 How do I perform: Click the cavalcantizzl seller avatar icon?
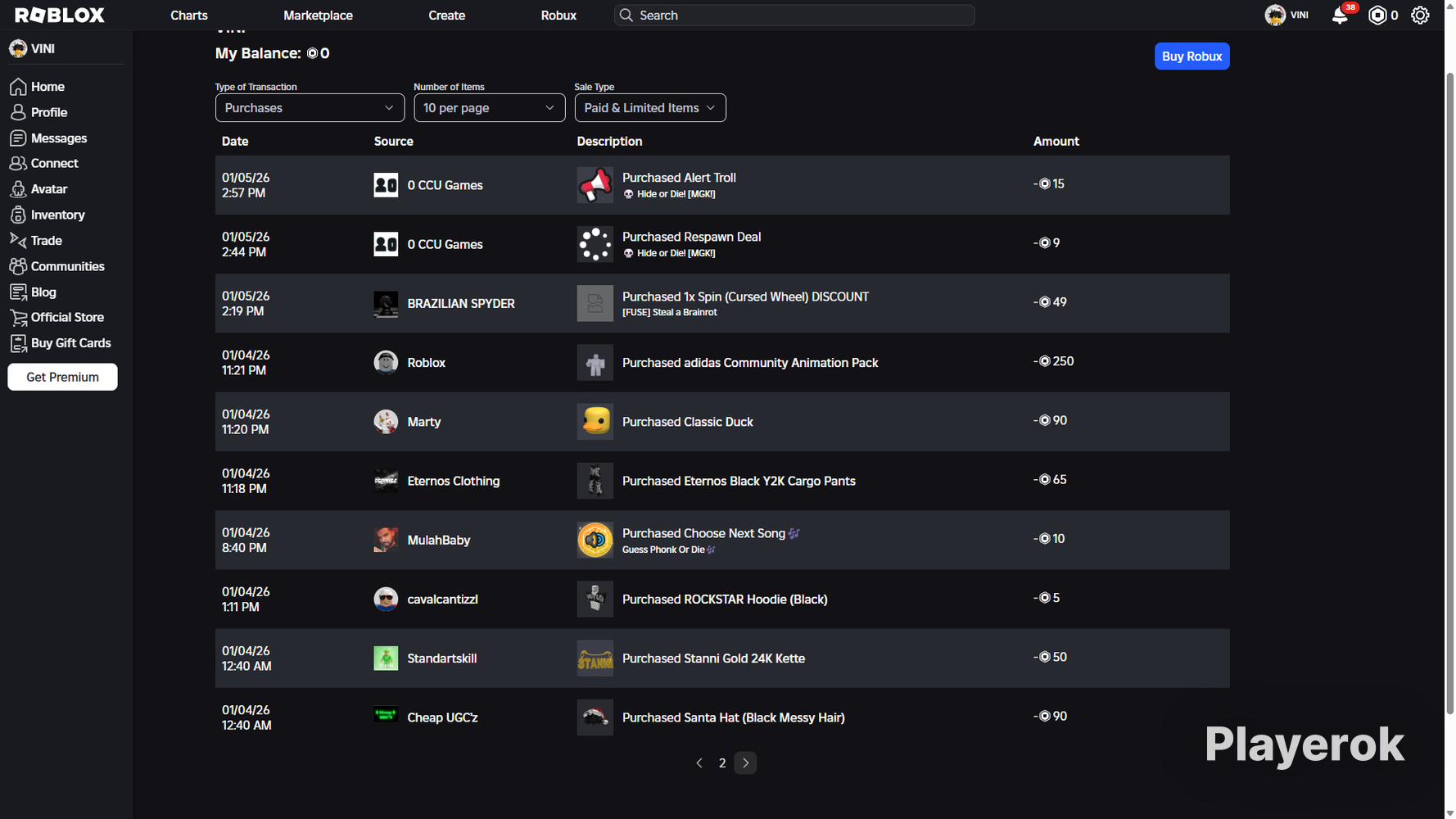386,600
